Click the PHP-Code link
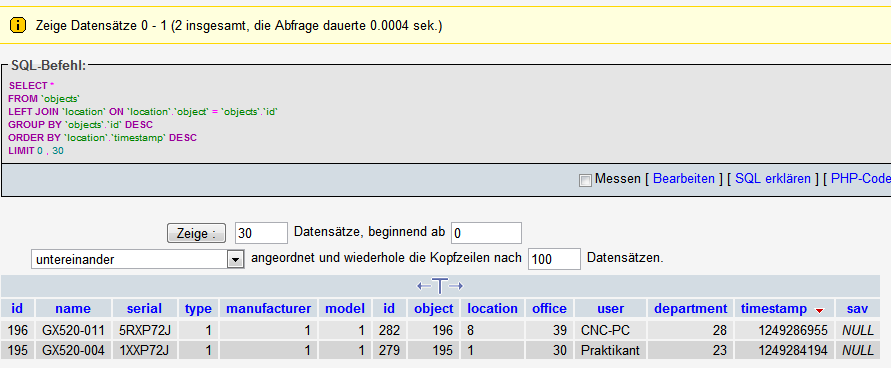This screenshot has width=891, height=368. (861, 179)
